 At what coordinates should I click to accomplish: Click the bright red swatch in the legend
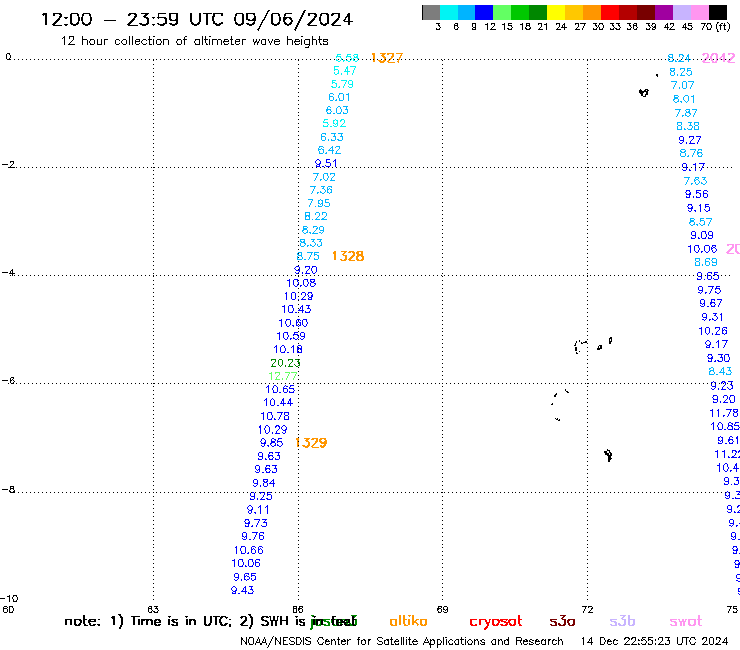[x=610, y=12]
